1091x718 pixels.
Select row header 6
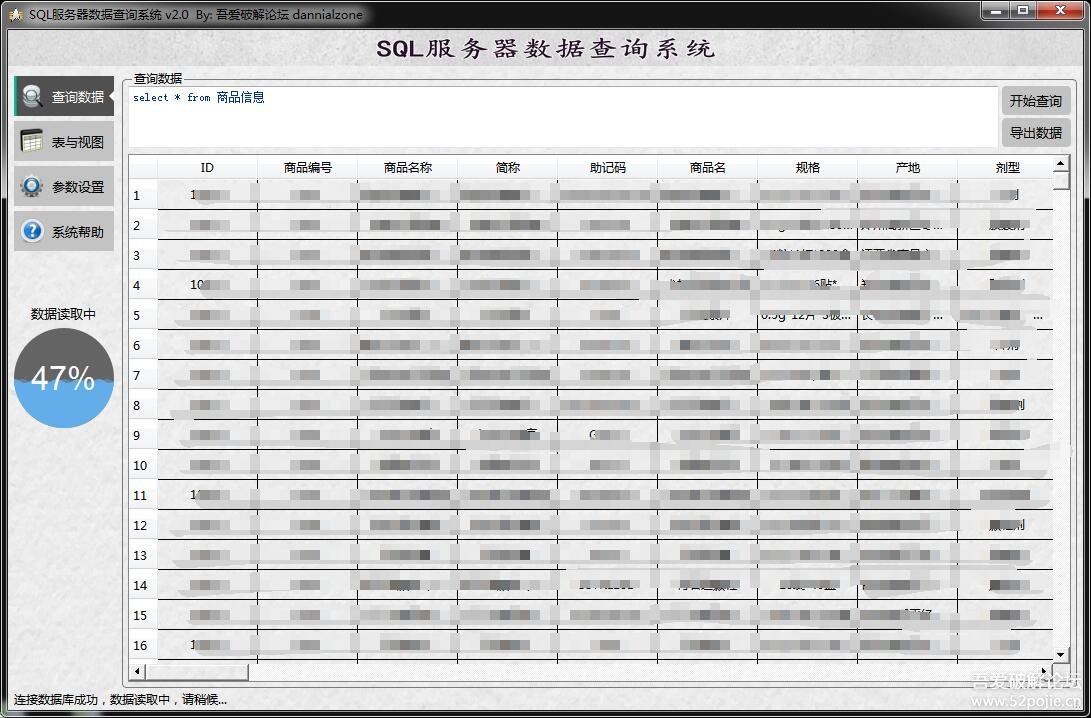pyautogui.click(x=143, y=345)
